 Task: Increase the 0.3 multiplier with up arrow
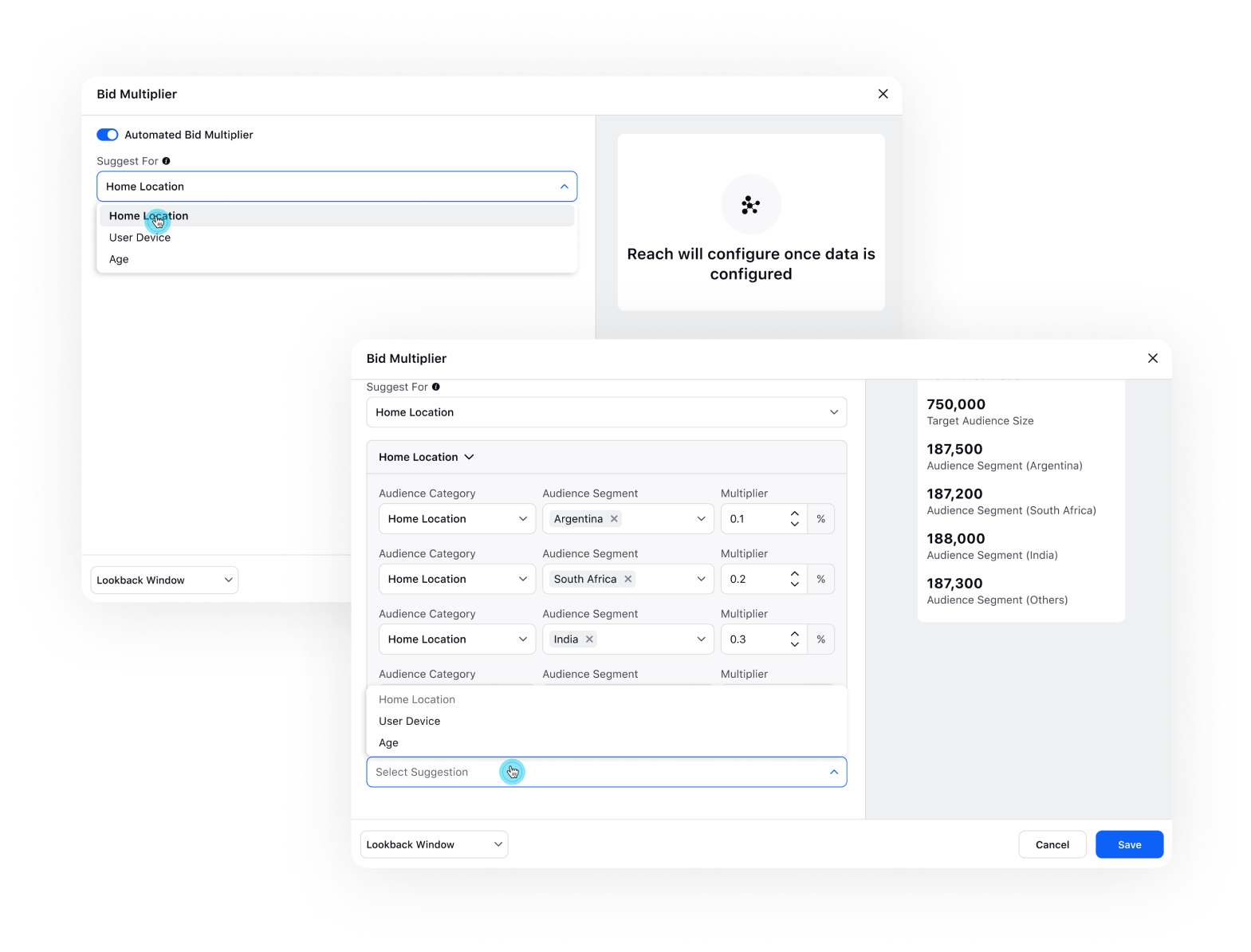click(794, 634)
